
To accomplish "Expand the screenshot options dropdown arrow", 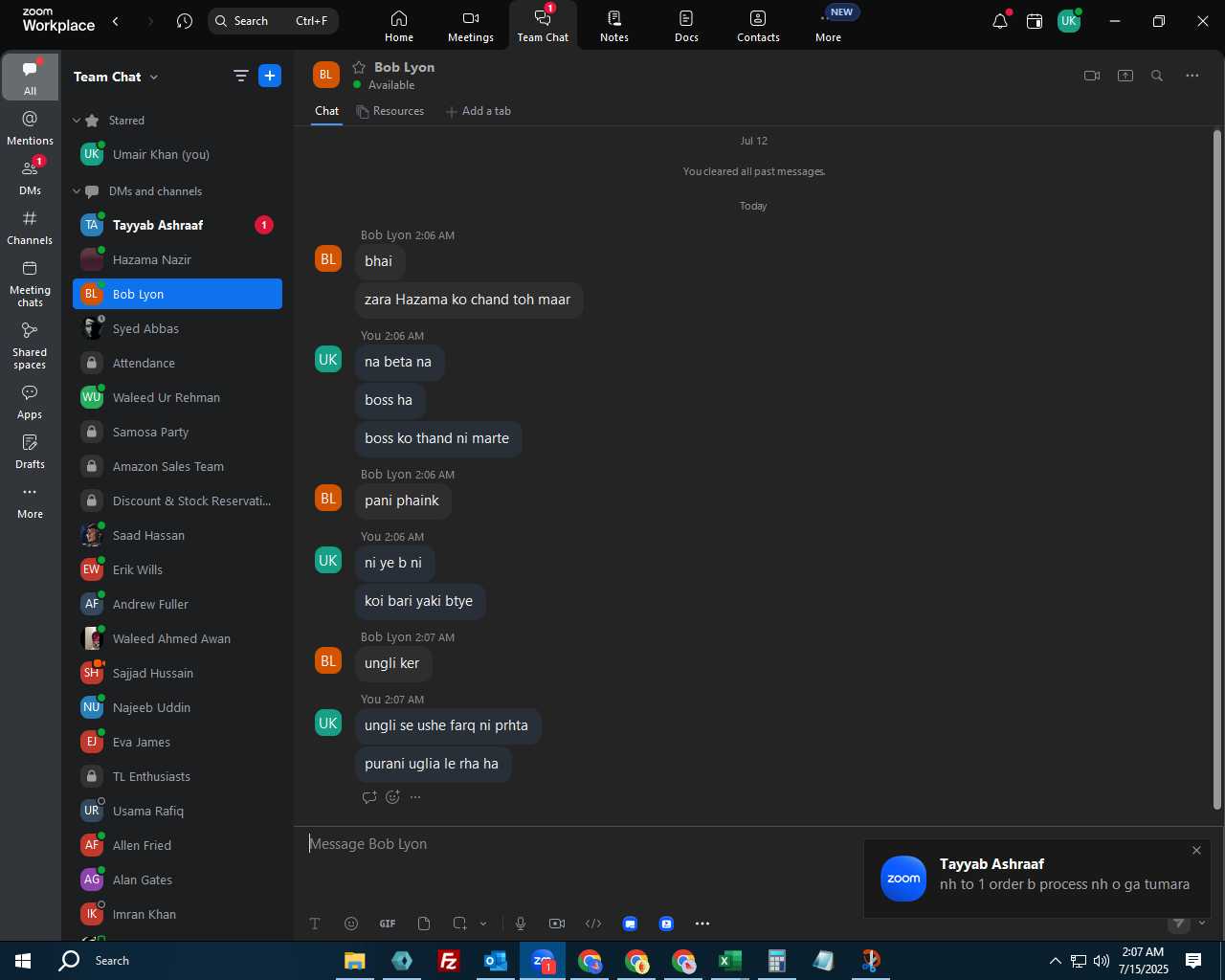I will [483, 924].
